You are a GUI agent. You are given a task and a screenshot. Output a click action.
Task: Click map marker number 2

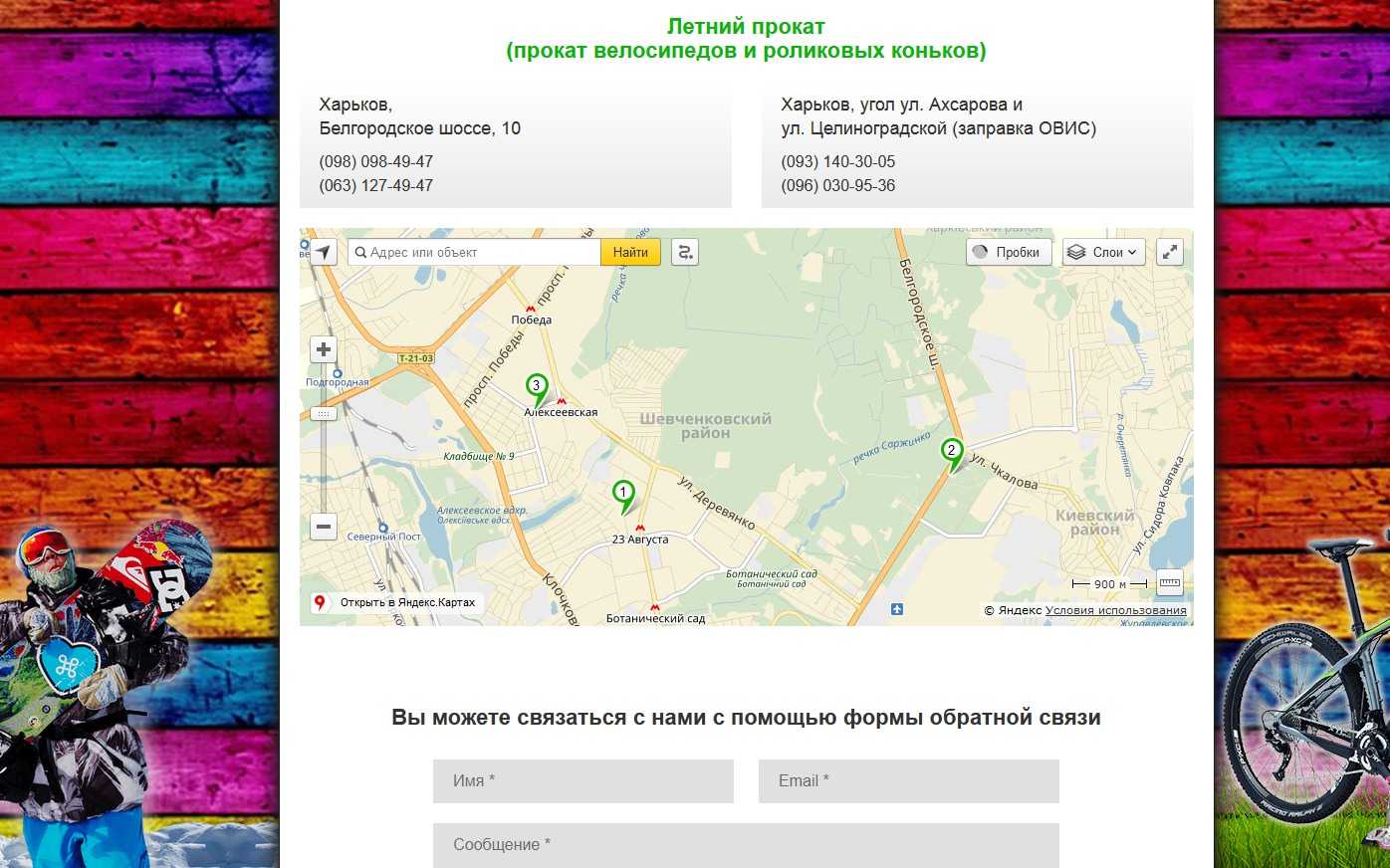click(952, 452)
